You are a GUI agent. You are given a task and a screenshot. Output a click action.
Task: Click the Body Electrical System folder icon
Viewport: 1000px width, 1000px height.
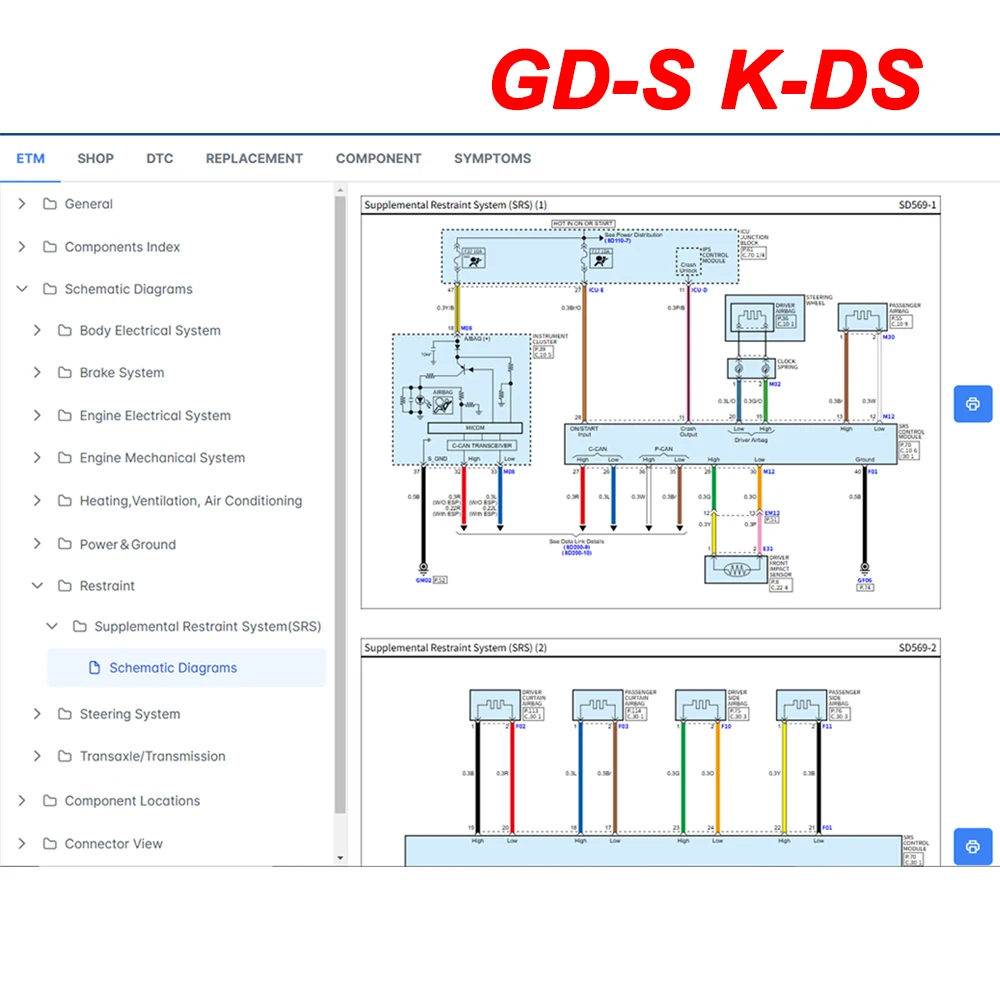(64, 330)
